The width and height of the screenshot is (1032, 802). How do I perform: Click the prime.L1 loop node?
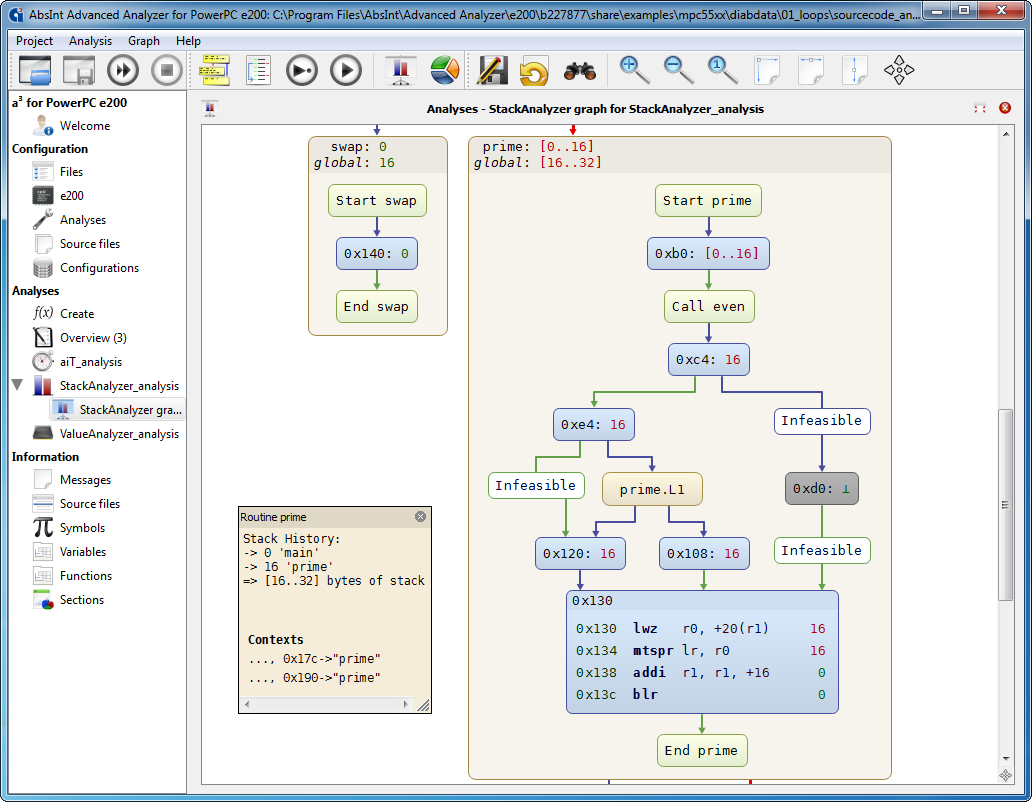click(x=652, y=489)
